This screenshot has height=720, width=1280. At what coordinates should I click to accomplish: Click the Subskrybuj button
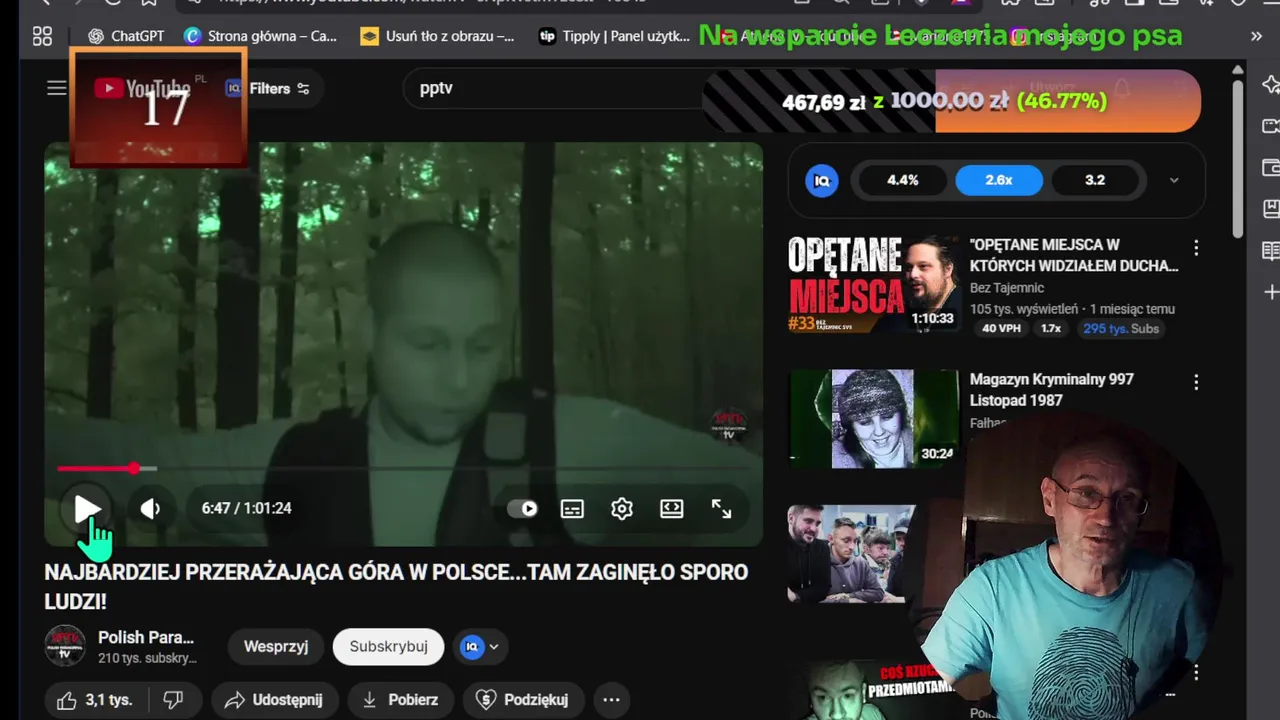(x=389, y=646)
